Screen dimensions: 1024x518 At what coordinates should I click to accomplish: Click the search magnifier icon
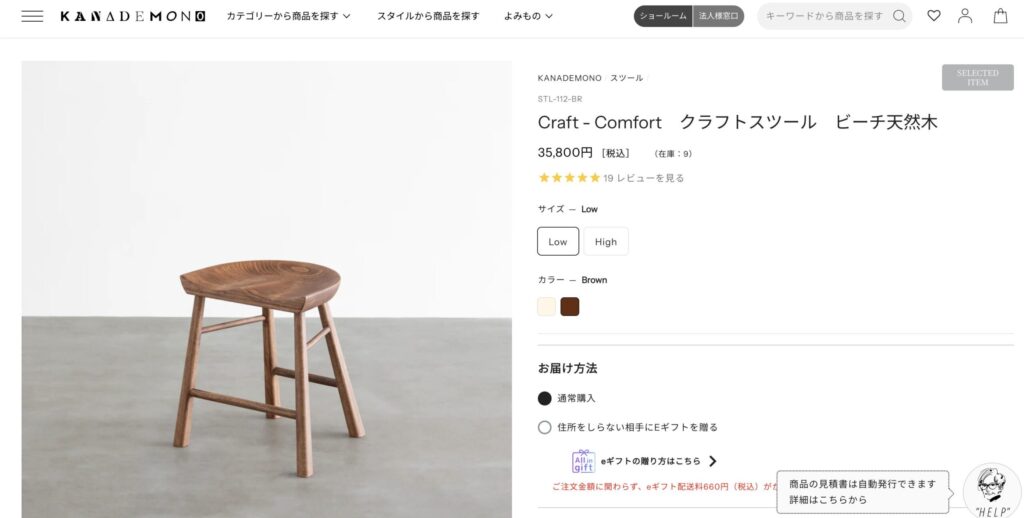click(x=899, y=16)
